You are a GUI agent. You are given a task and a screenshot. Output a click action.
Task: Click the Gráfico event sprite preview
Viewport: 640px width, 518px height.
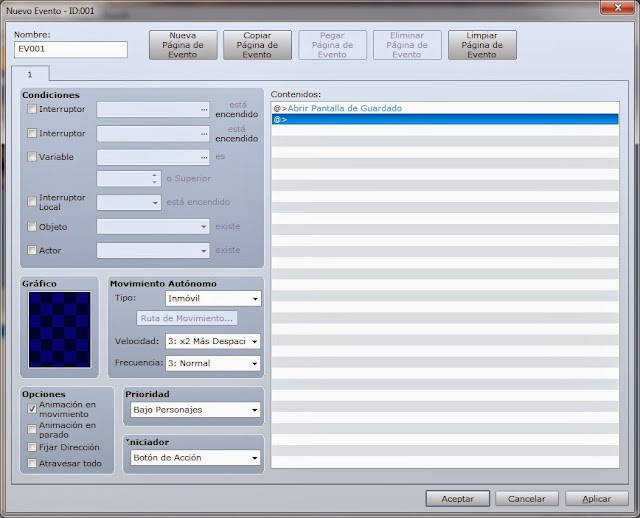(60, 329)
